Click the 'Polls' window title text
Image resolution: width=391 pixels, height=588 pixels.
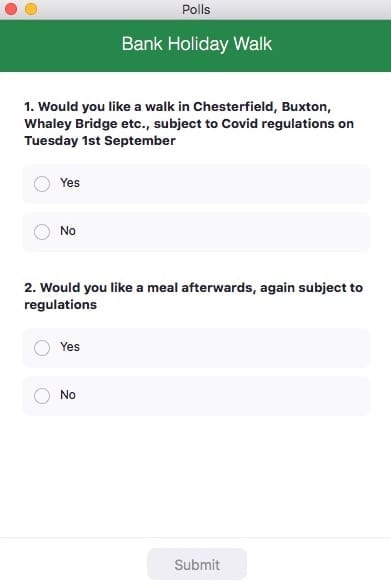[x=196, y=9]
